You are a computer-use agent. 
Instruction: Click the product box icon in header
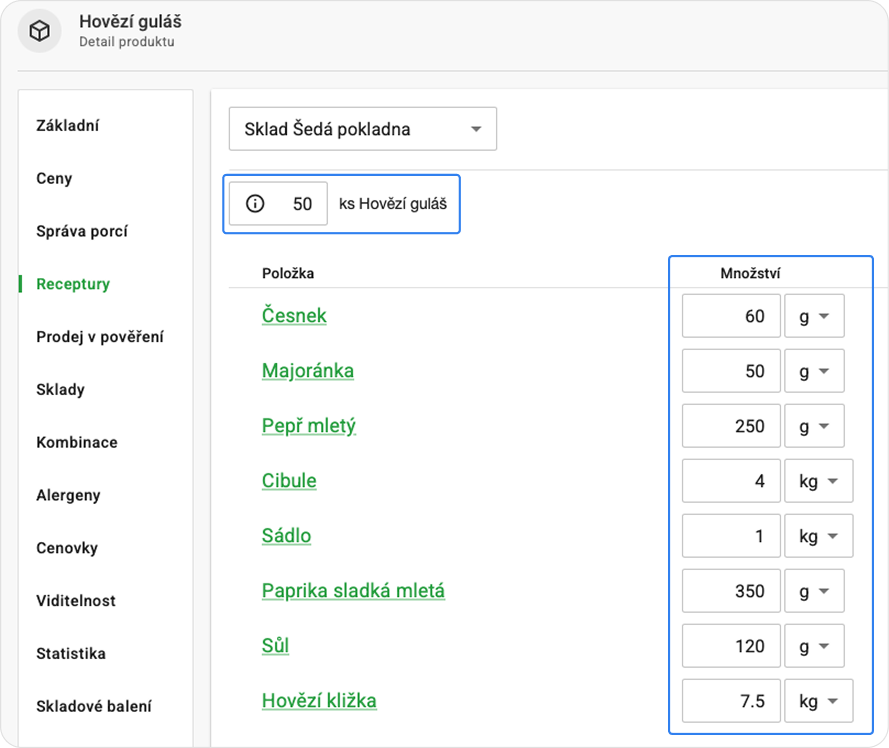[39, 32]
